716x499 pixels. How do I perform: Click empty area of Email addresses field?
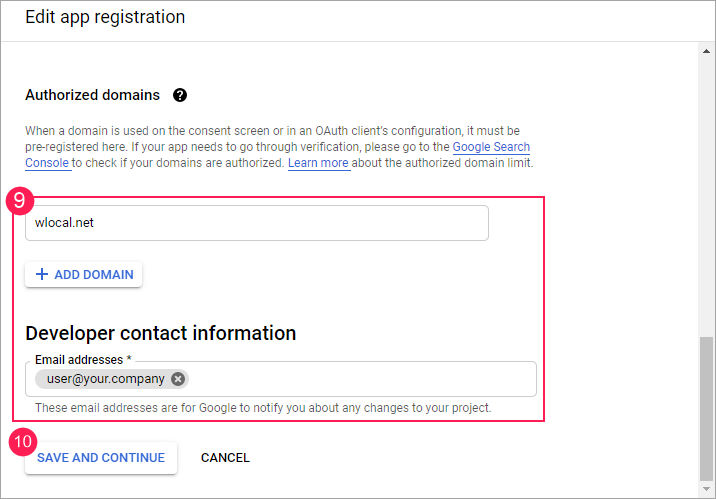coord(360,379)
